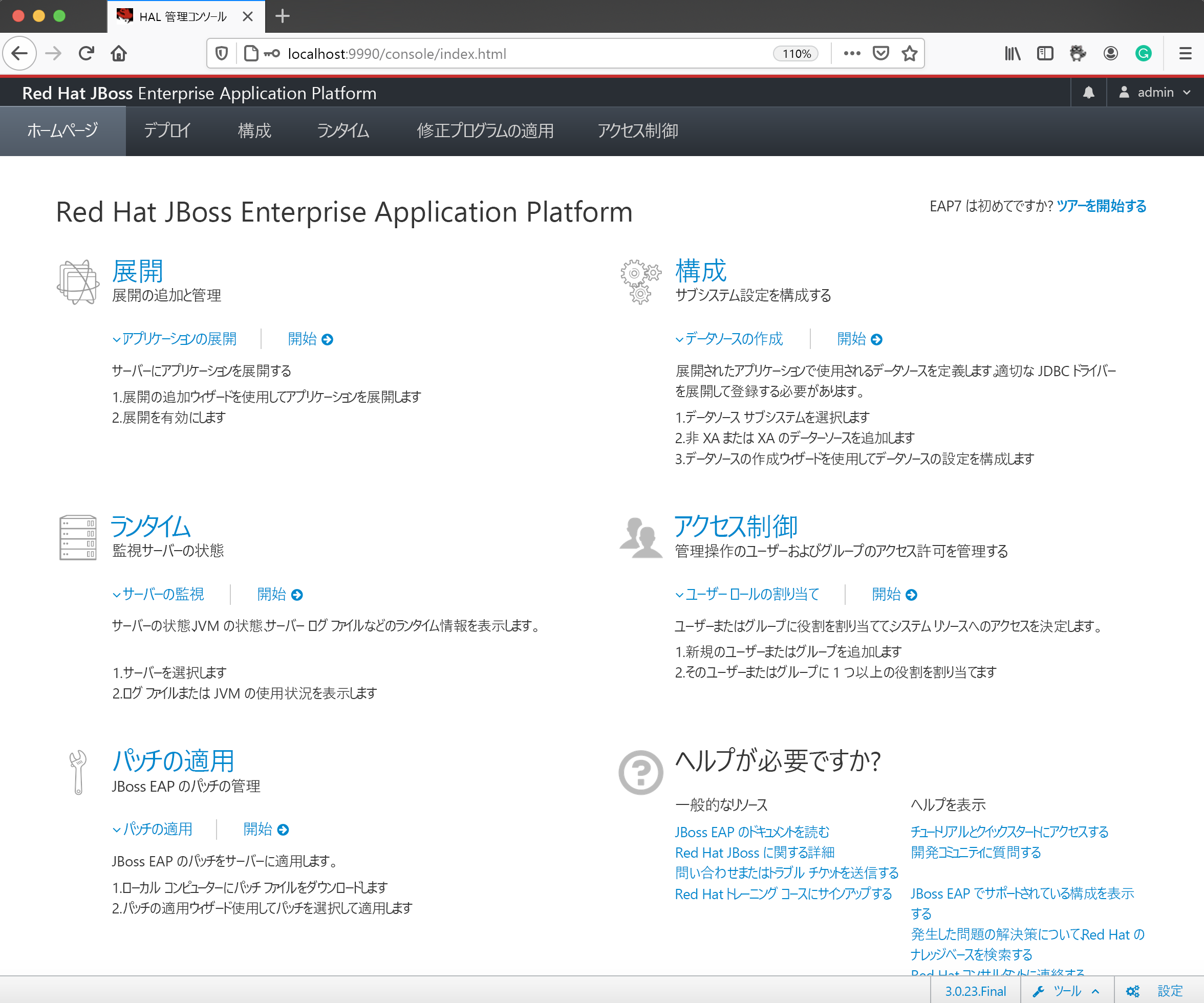Open a new browser tab
The height and width of the screenshot is (1003, 1204).
coord(282,16)
